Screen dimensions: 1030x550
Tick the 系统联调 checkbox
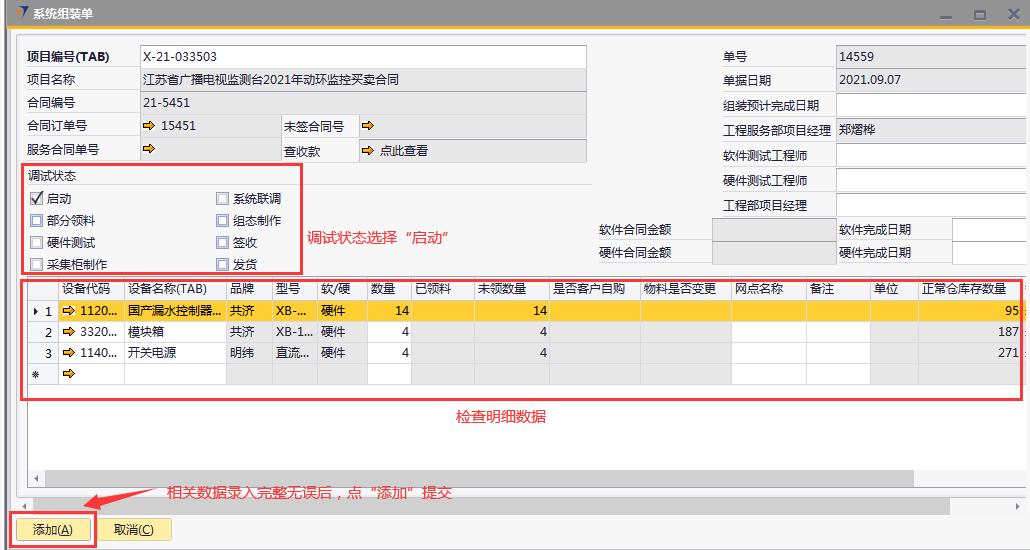point(223,199)
